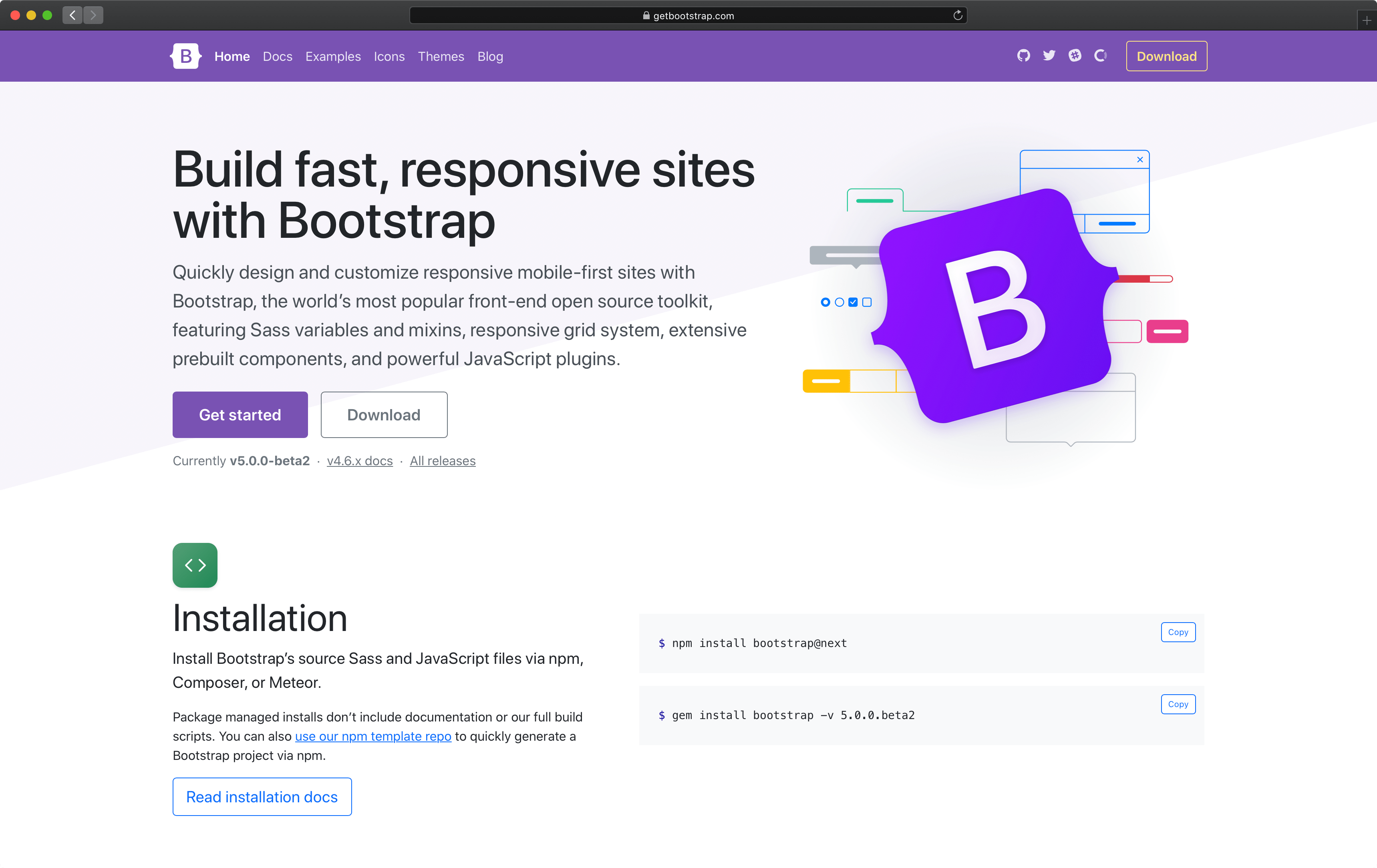
Task: Click the All releases link
Action: click(442, 461)
